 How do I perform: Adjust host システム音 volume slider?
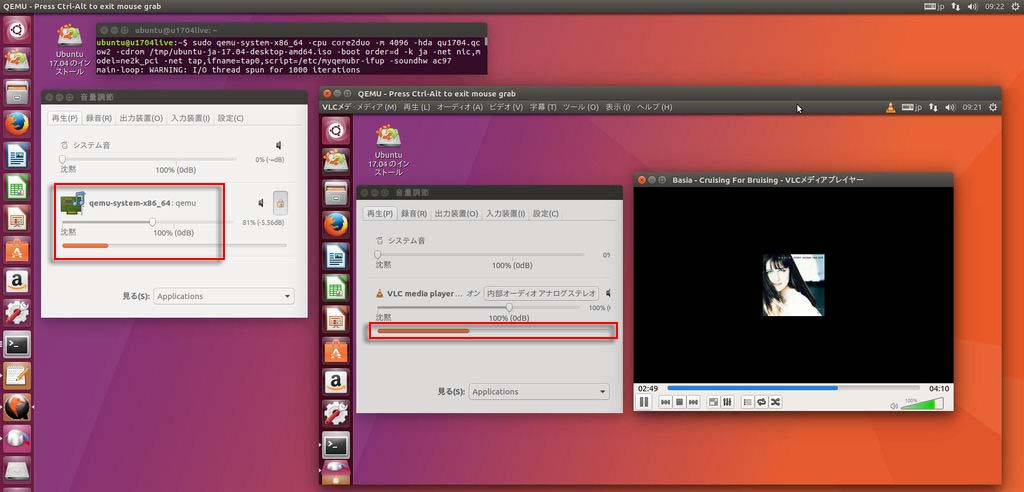click(149, 159)
